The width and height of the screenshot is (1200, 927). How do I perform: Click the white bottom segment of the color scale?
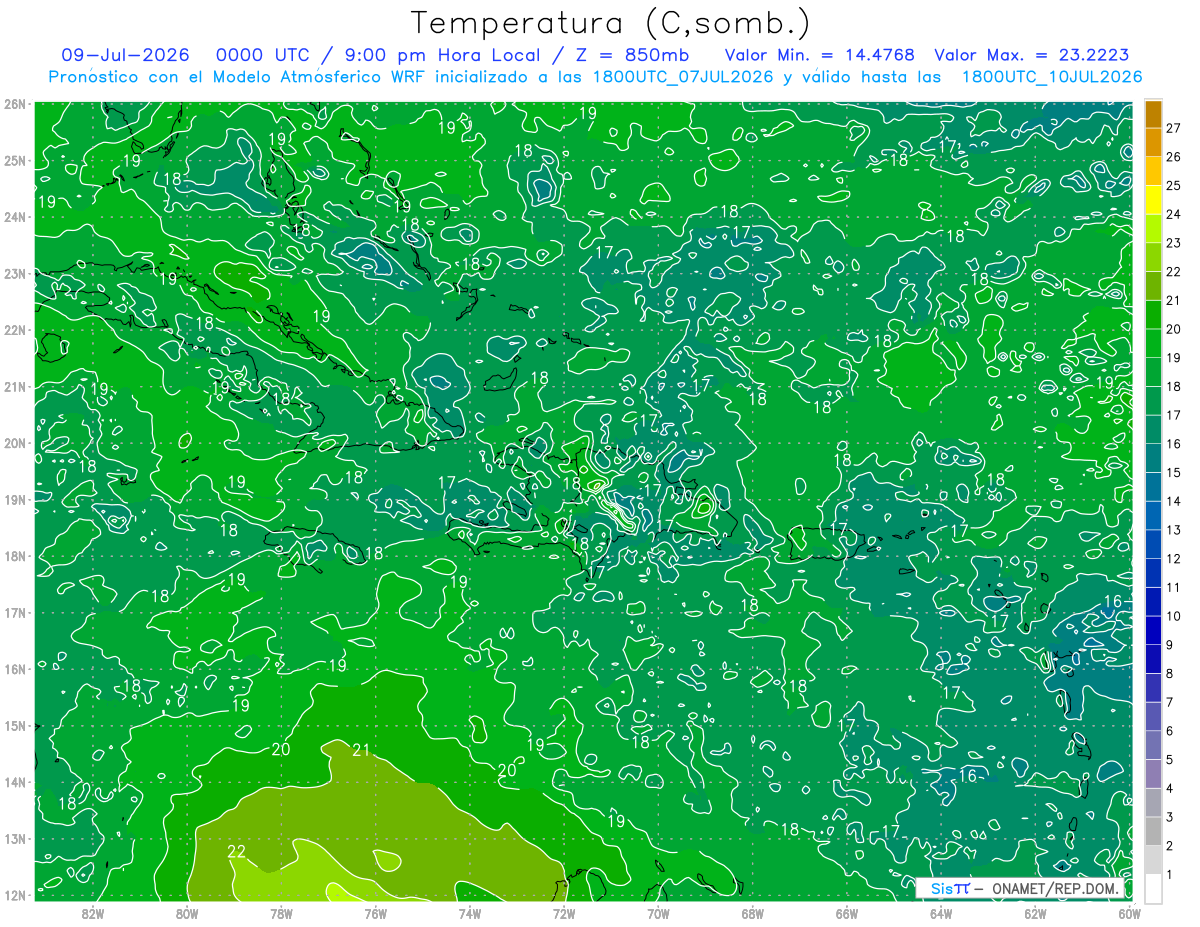(1153, 888)
